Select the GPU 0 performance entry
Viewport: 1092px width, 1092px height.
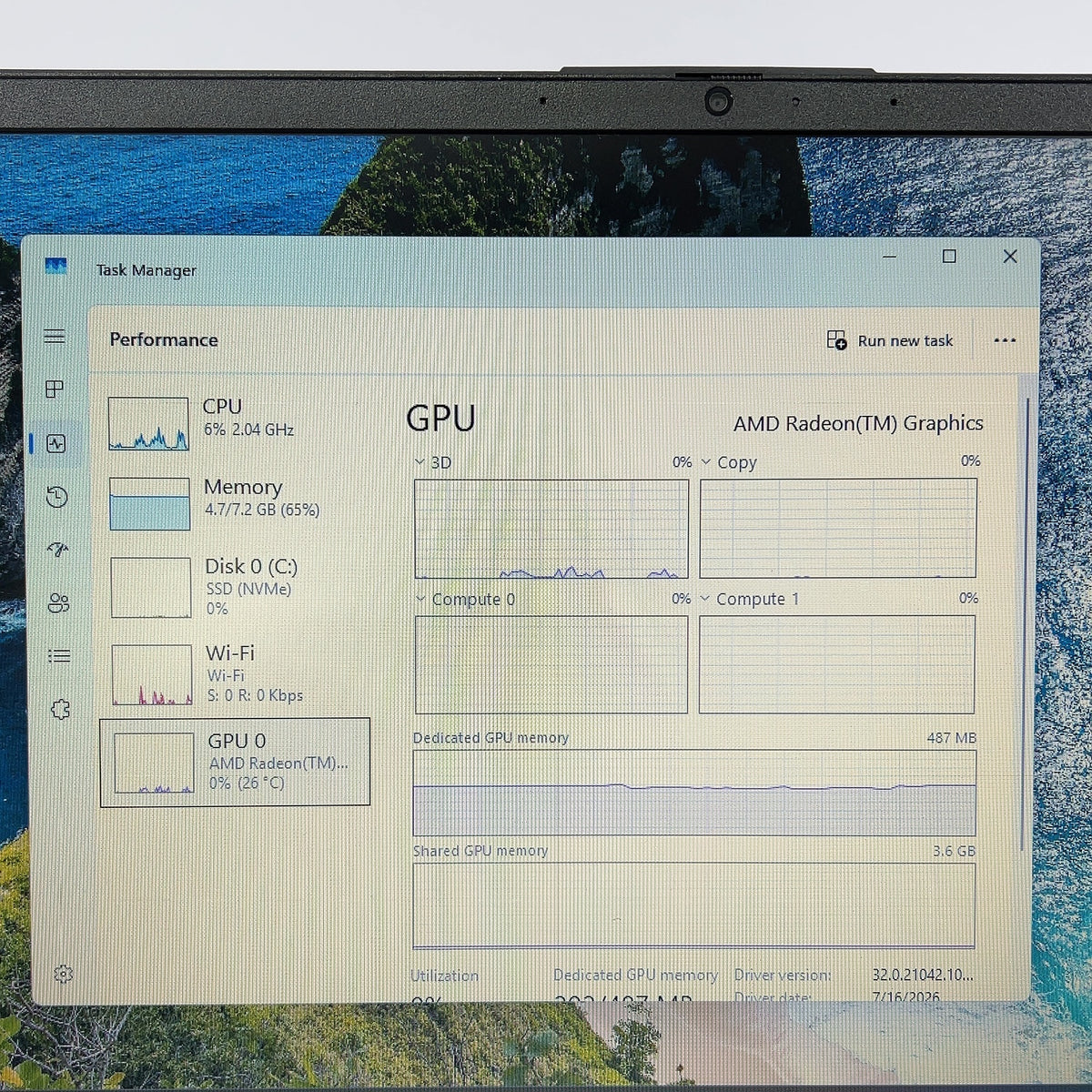[235, 762]
